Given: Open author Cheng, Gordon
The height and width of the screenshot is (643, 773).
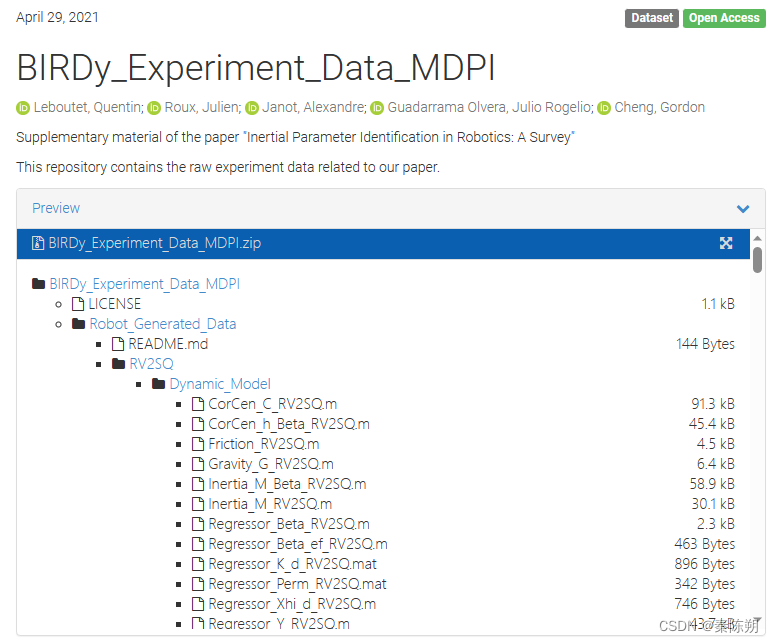Looking at the screenshot, I should pyautogui.click(x=660, y=107).
